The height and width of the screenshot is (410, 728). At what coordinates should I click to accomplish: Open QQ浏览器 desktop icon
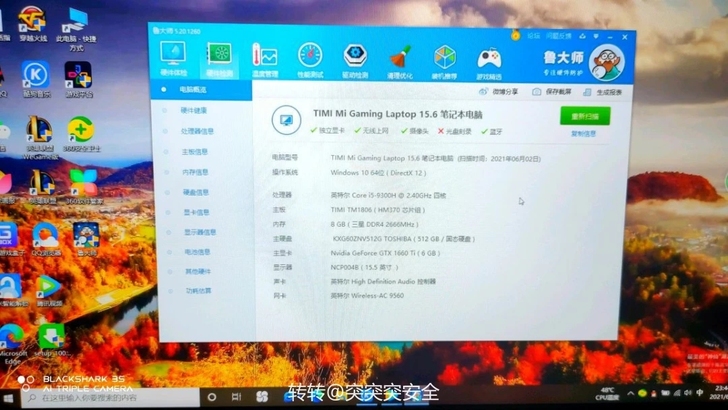click(x=46, y=240)
